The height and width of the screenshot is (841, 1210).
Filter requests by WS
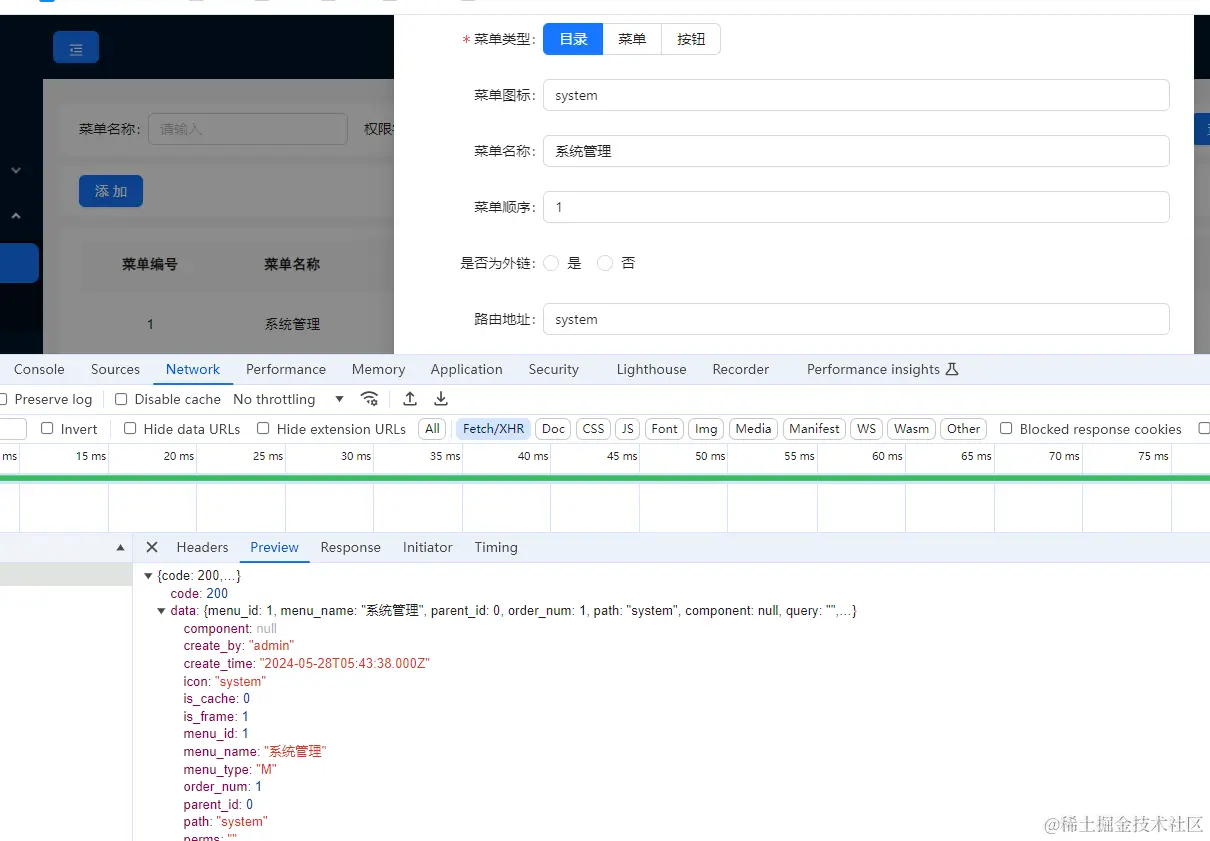coord(867,428)
